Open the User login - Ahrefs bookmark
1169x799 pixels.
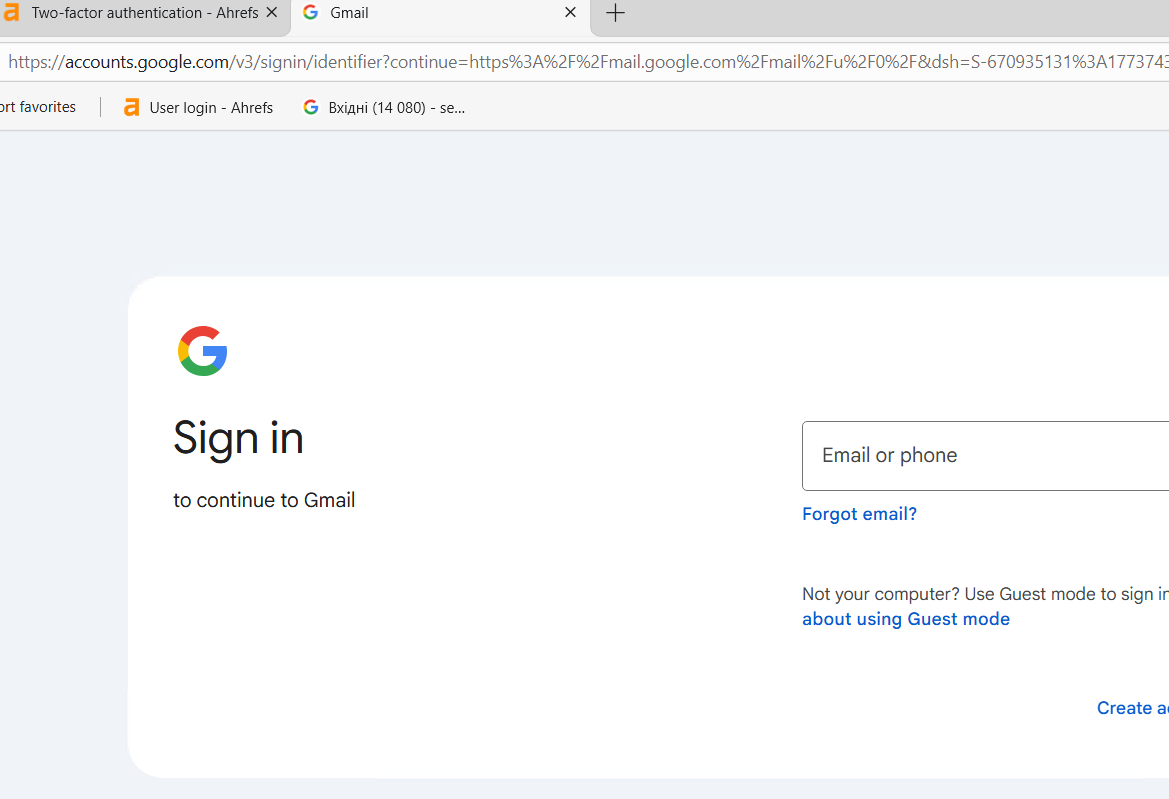(x=210, y=107)
